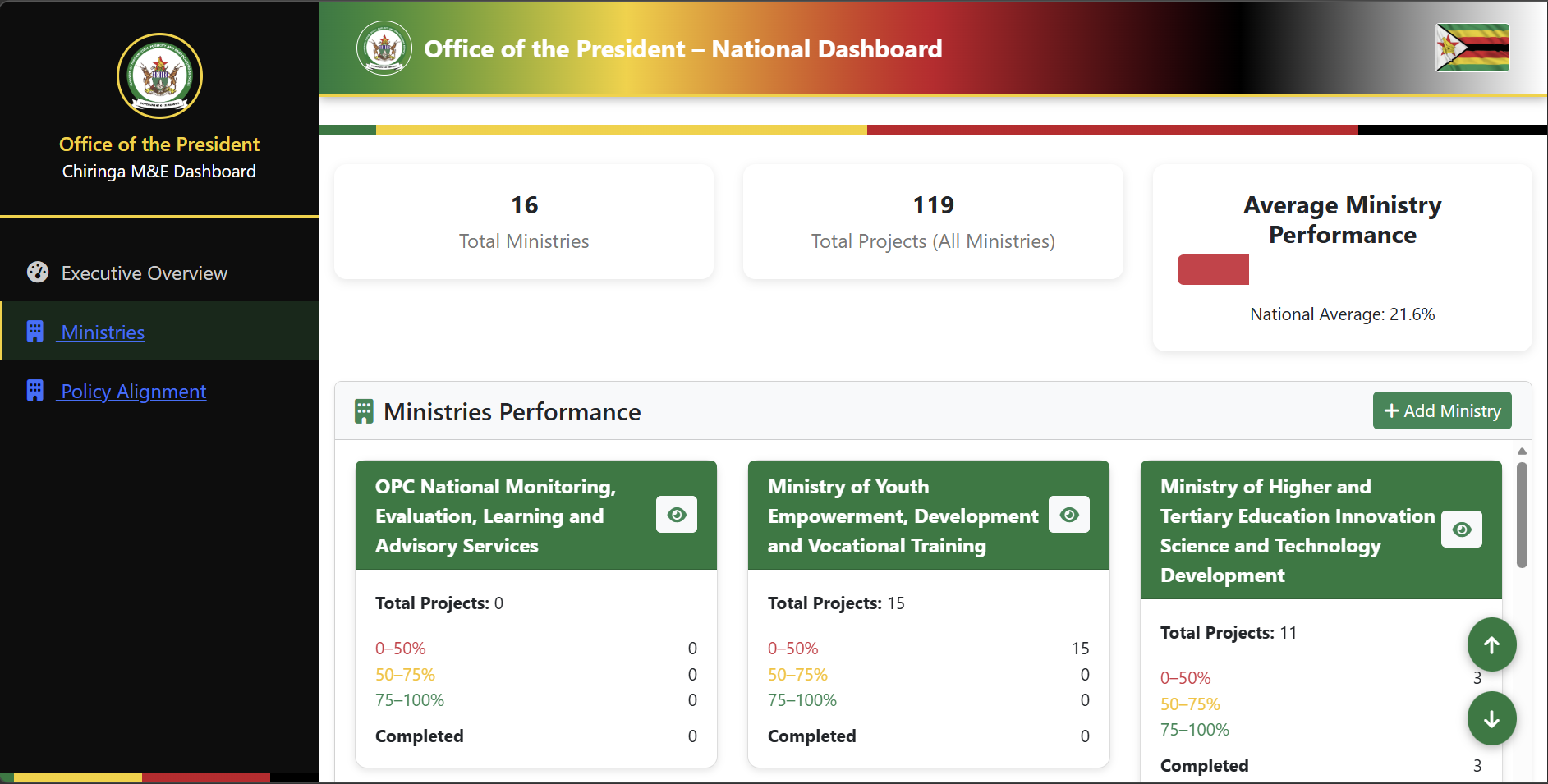Viewport: 1548px width, 784px height.
Task: Click the coat of arms in the header banner
Action: (383, 48)
